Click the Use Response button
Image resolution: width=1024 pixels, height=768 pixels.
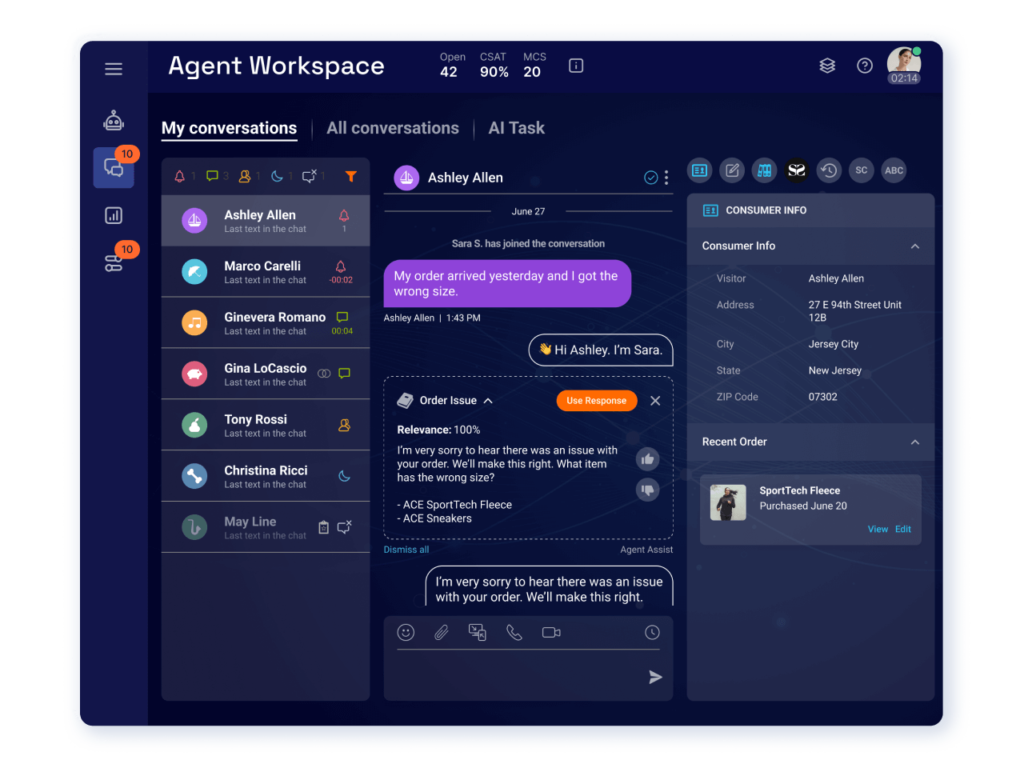coord(596,401)
